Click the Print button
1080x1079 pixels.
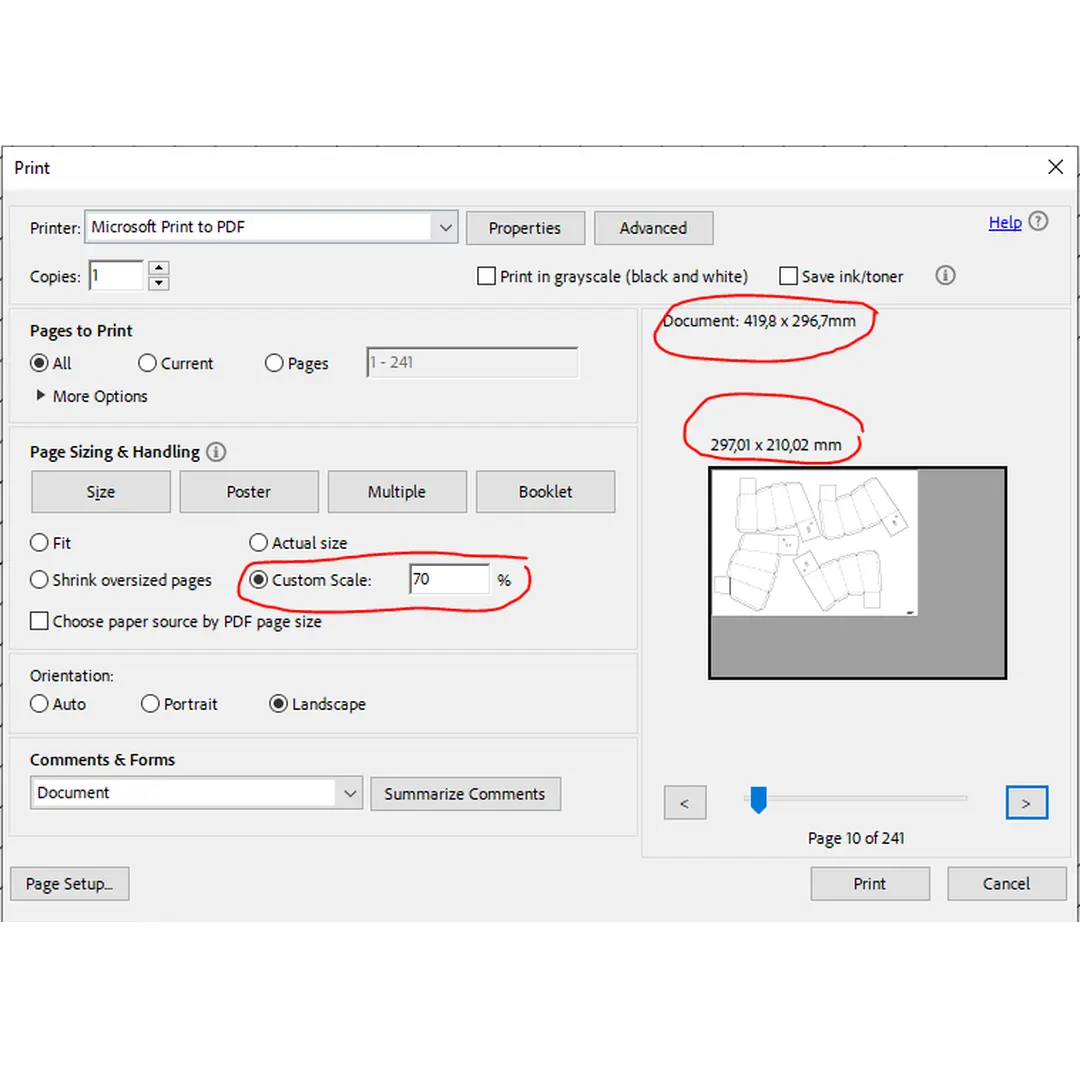point(869,884)
